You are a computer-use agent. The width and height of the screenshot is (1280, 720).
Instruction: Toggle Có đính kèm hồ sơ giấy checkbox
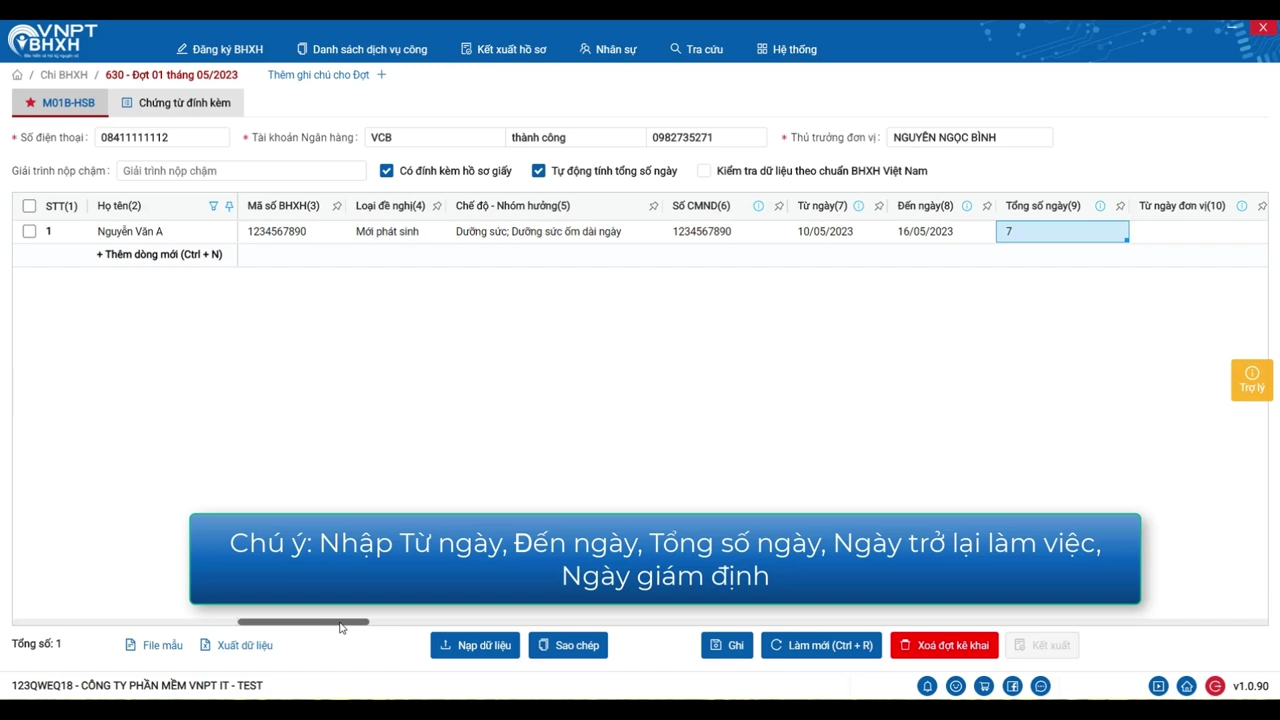click(x=386, y=171)
